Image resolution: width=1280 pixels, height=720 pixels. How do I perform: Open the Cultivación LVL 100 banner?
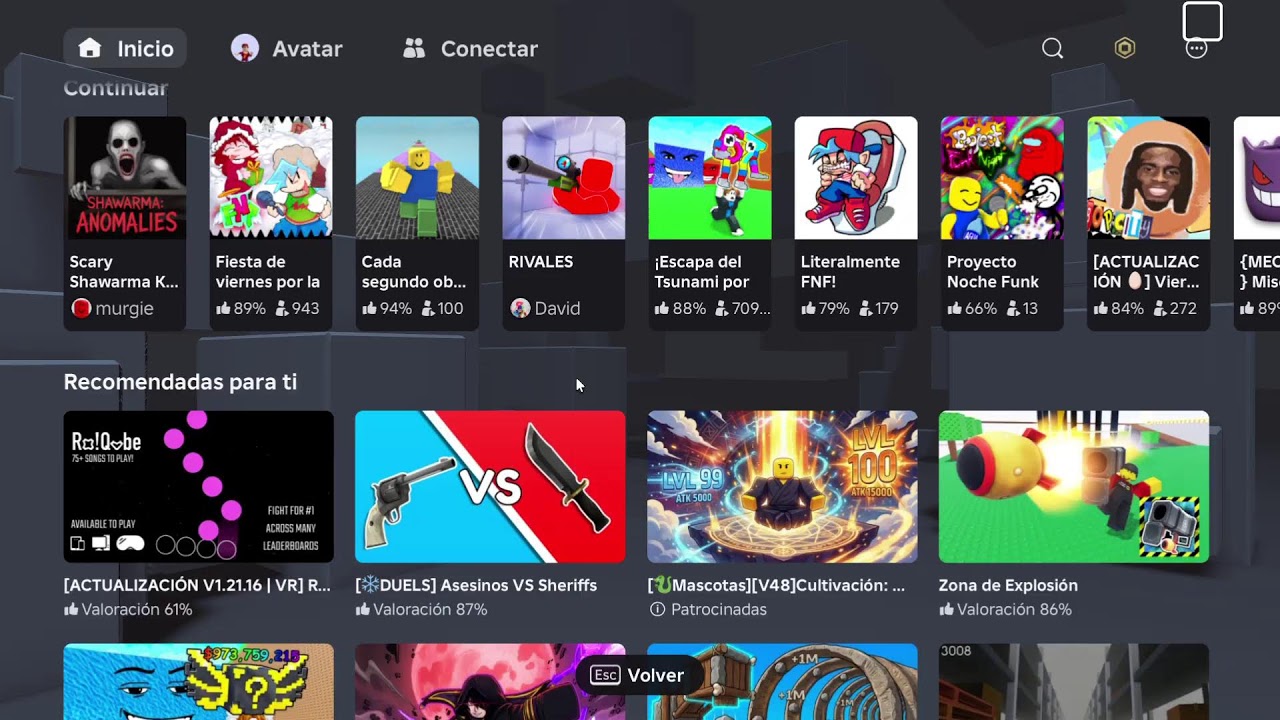point(782,487)
